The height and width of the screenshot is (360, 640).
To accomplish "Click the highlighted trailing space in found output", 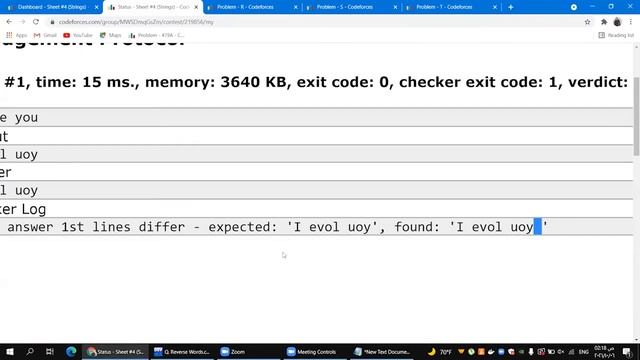I will [x=538, y=227].
